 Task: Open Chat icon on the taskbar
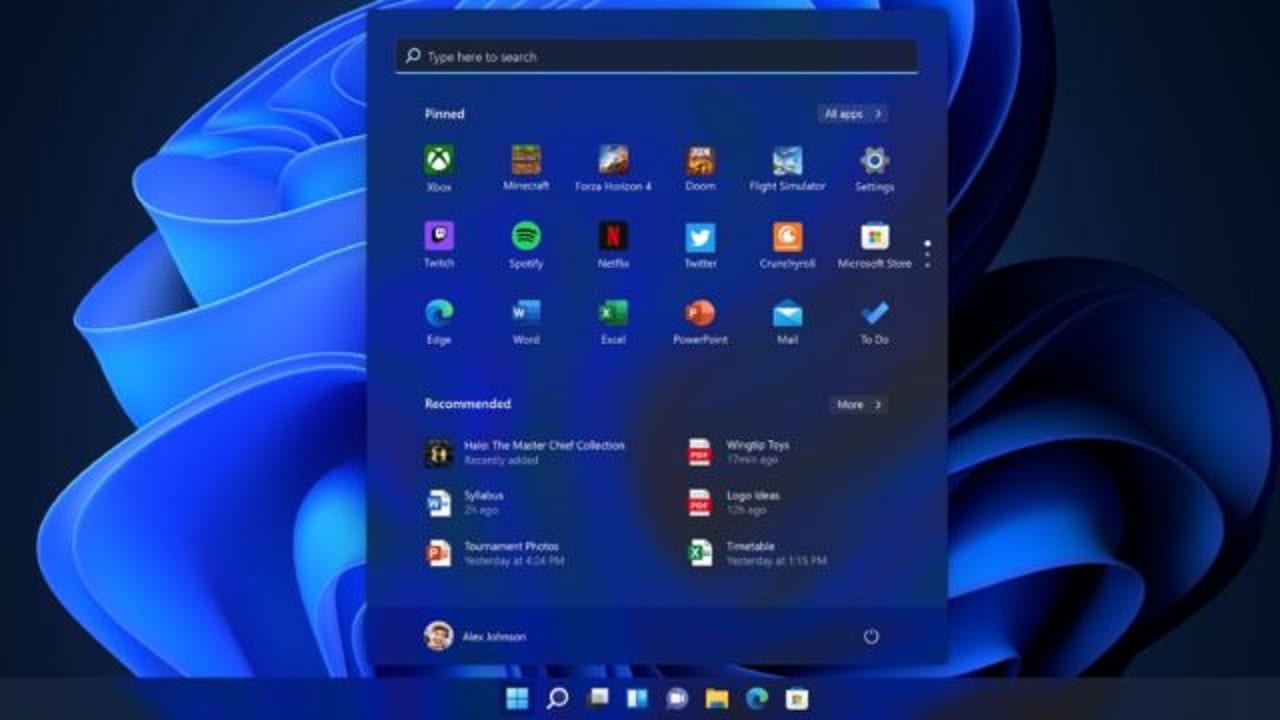coord(677,699)
